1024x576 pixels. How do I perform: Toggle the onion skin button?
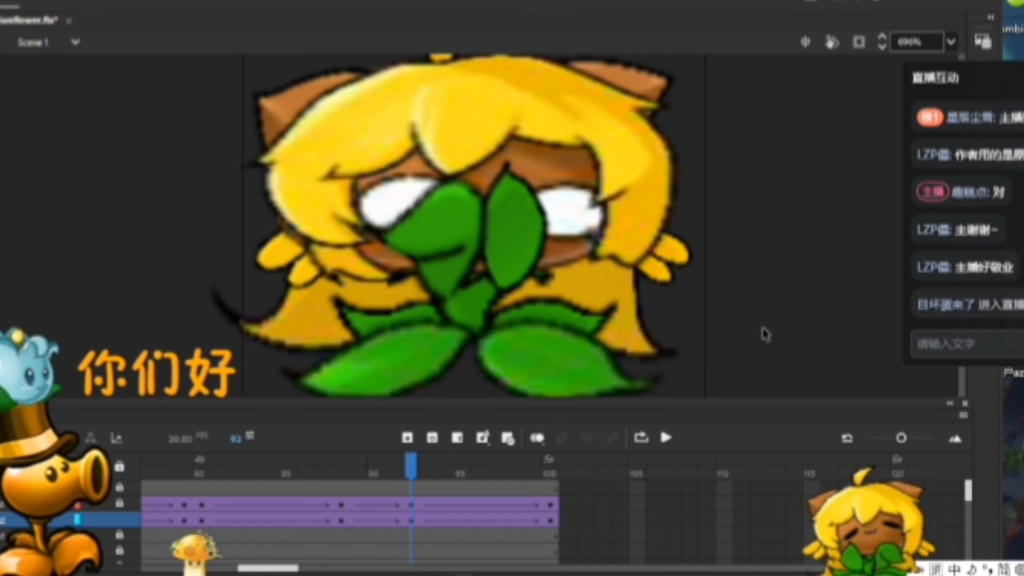click(x=537, y=438)
